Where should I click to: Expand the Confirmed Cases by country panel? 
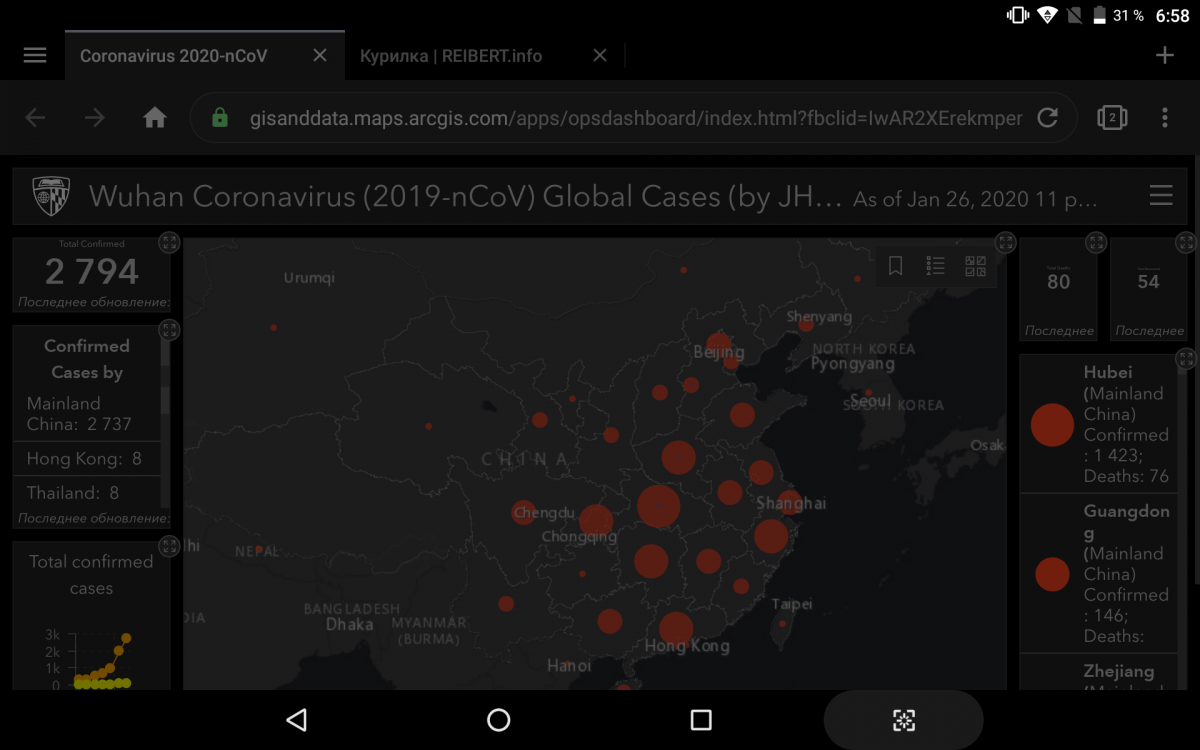click(170, 330)
